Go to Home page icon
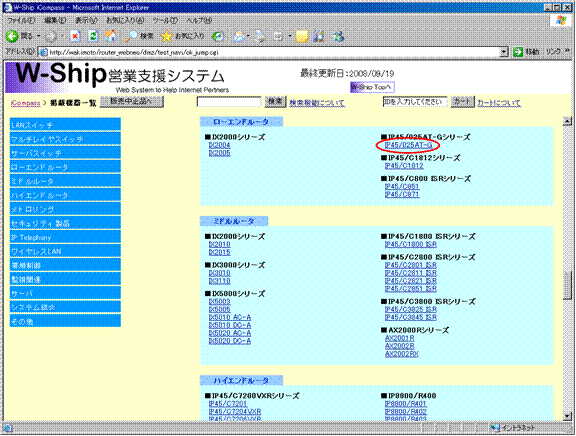 pyautogui.click(x=111, y=36)
